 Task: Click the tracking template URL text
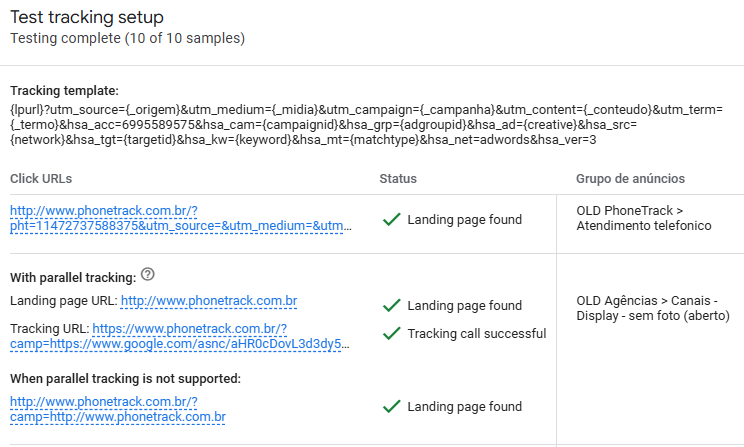pyautogui.click(x=366, y=125)
